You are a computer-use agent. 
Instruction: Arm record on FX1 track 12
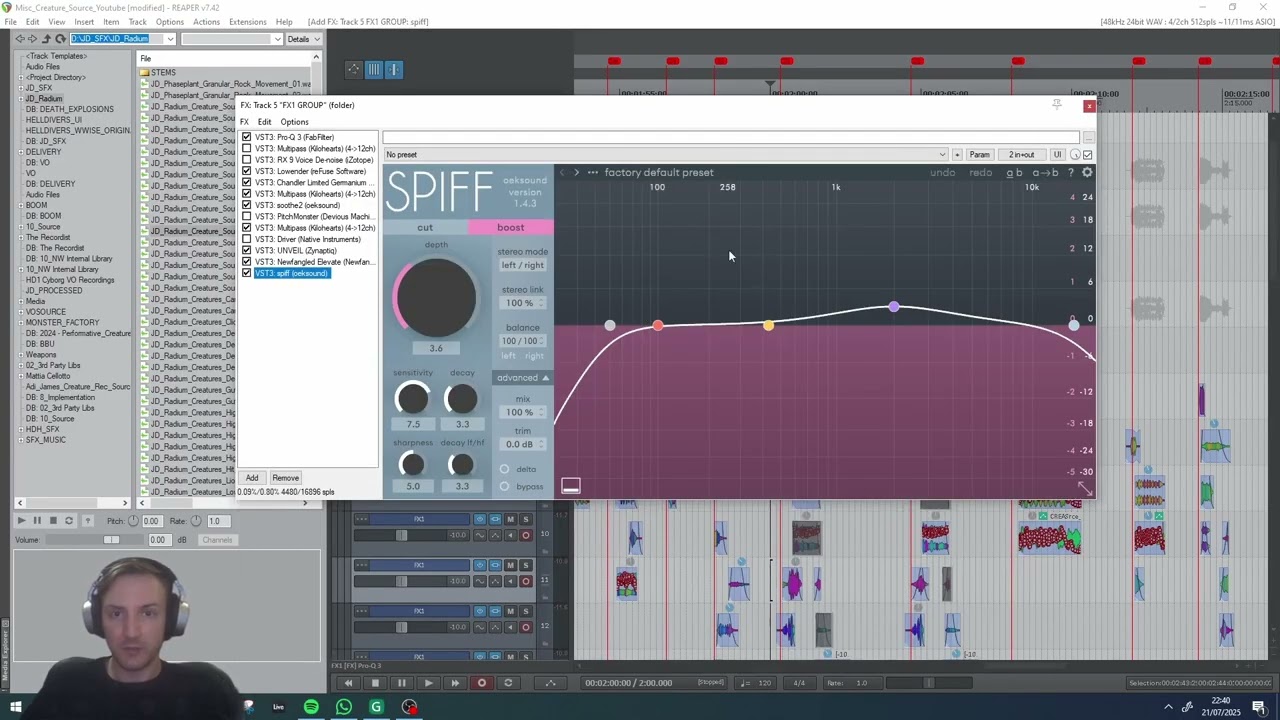point(525,627)
